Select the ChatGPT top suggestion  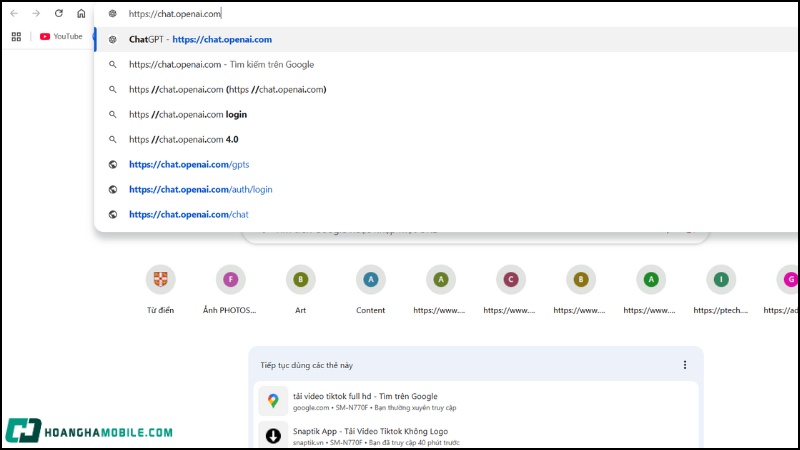click(x=200, y=40)
